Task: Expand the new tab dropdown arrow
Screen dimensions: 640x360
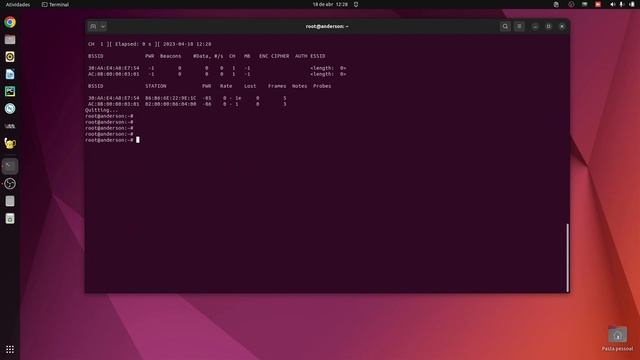Action: tap(103, 27)
